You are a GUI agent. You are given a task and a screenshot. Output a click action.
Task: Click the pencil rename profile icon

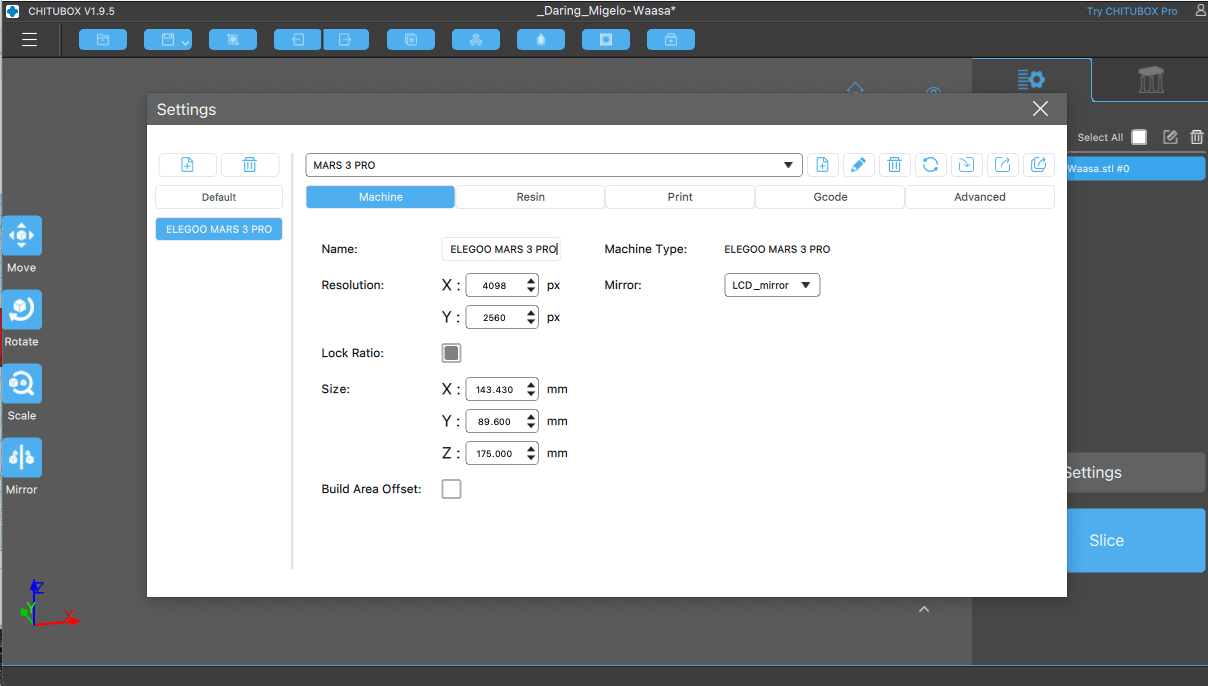[x=858, y=165]
